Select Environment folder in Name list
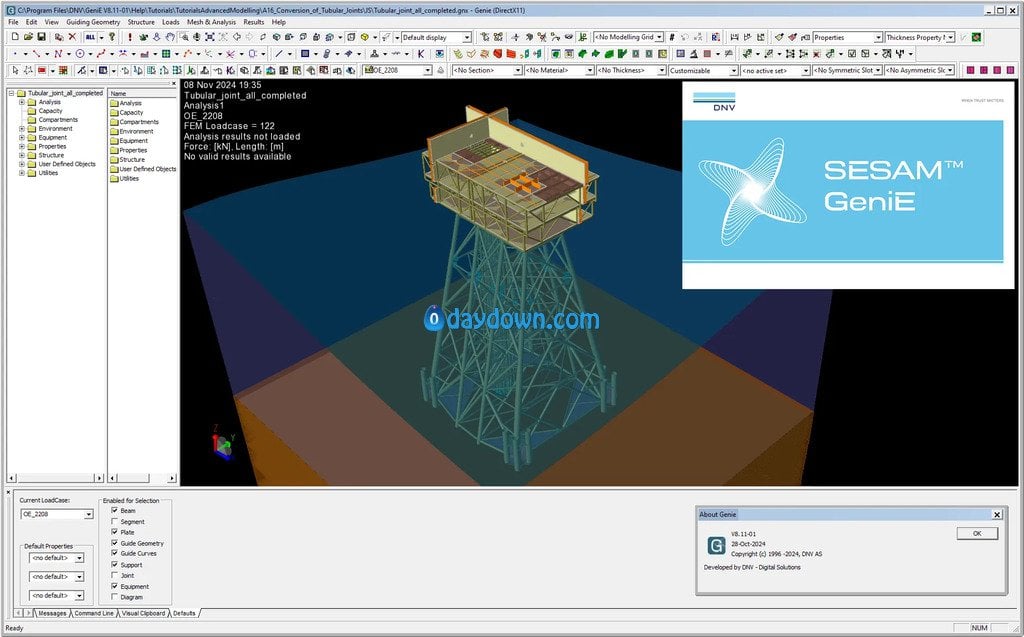 click(x=136, y=131)
